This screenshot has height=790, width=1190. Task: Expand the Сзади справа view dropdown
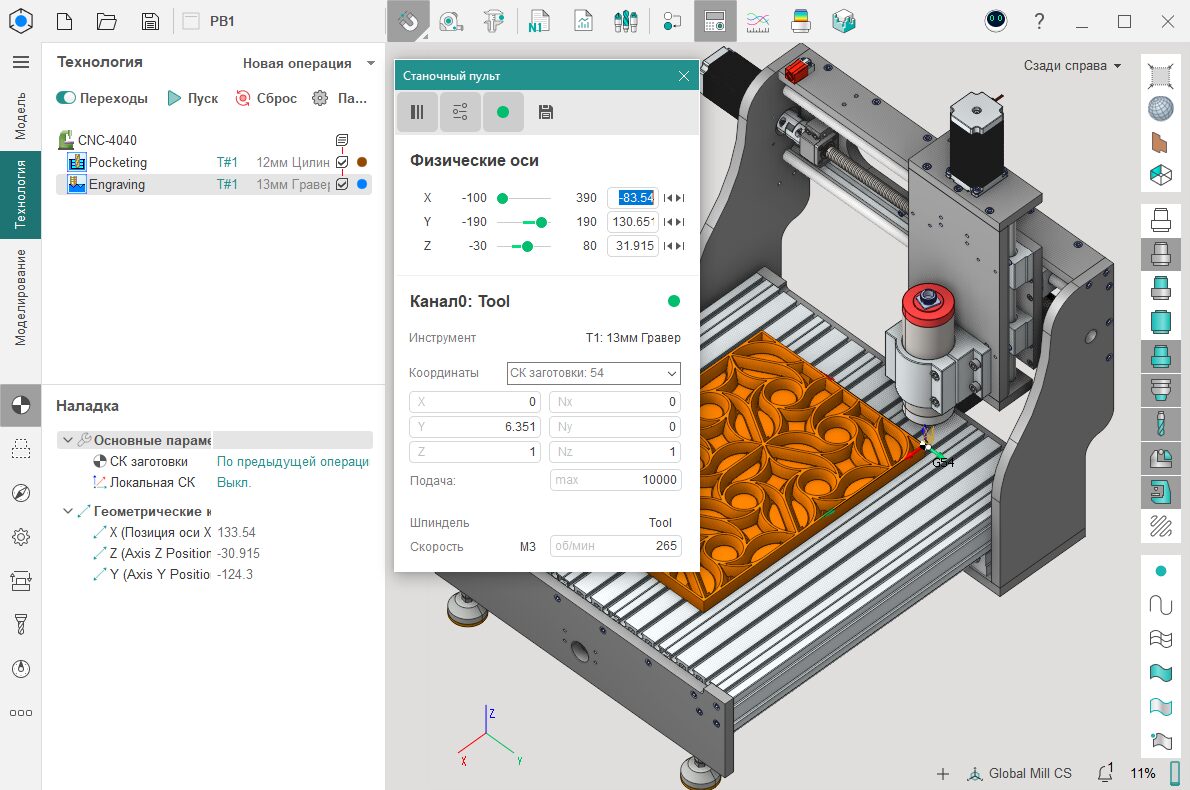(1072, 66)
